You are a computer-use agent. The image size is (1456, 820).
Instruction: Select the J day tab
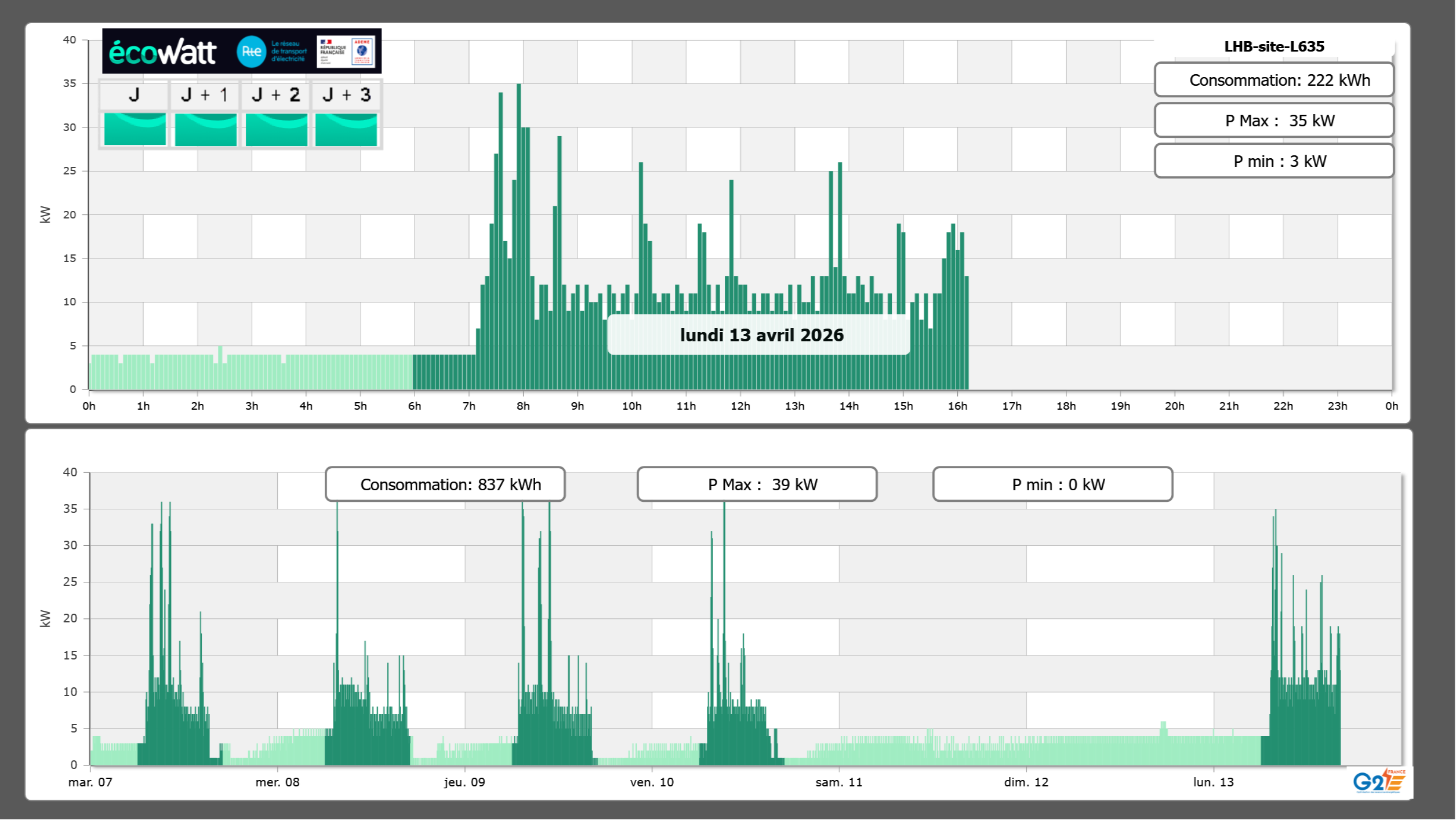135,94
